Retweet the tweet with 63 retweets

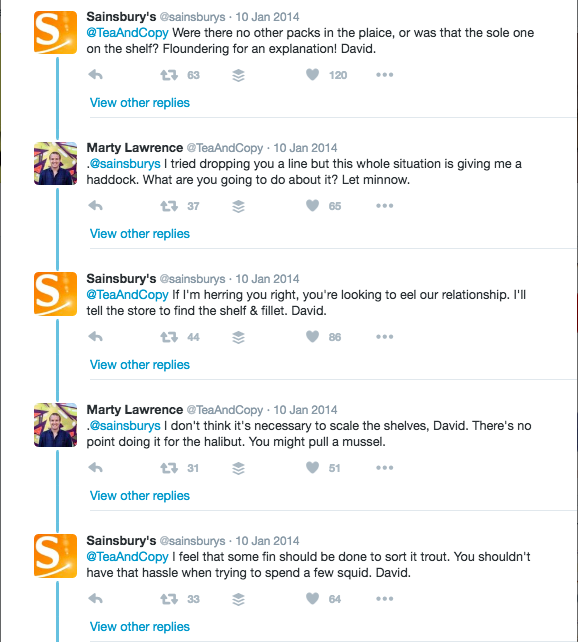coord(169,75)
